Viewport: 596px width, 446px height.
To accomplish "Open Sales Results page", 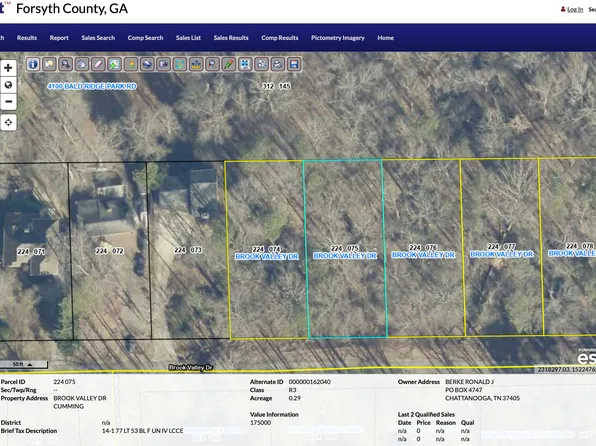I will (x=231, y=38).
